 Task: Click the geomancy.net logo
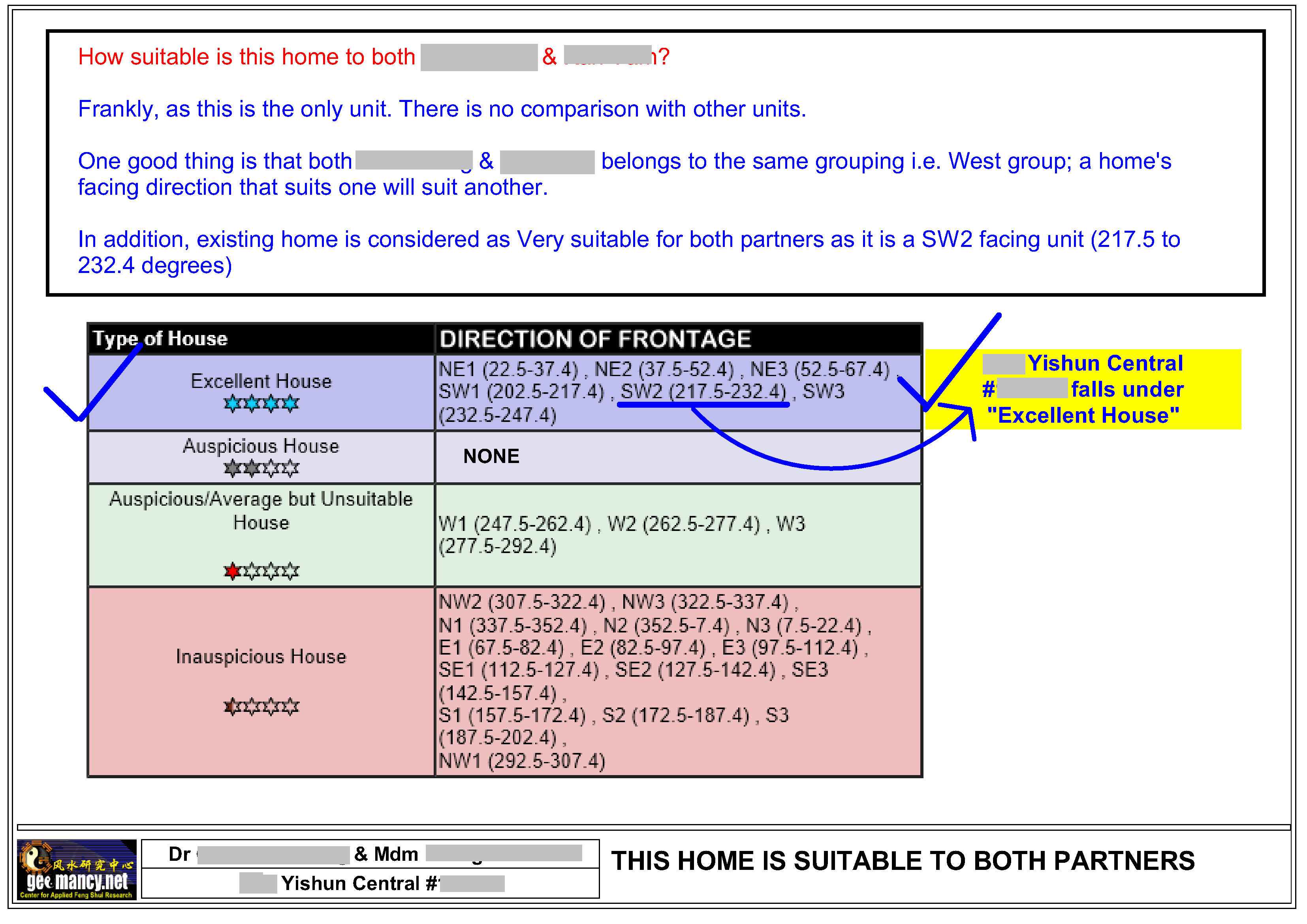(x=76, y=869)
